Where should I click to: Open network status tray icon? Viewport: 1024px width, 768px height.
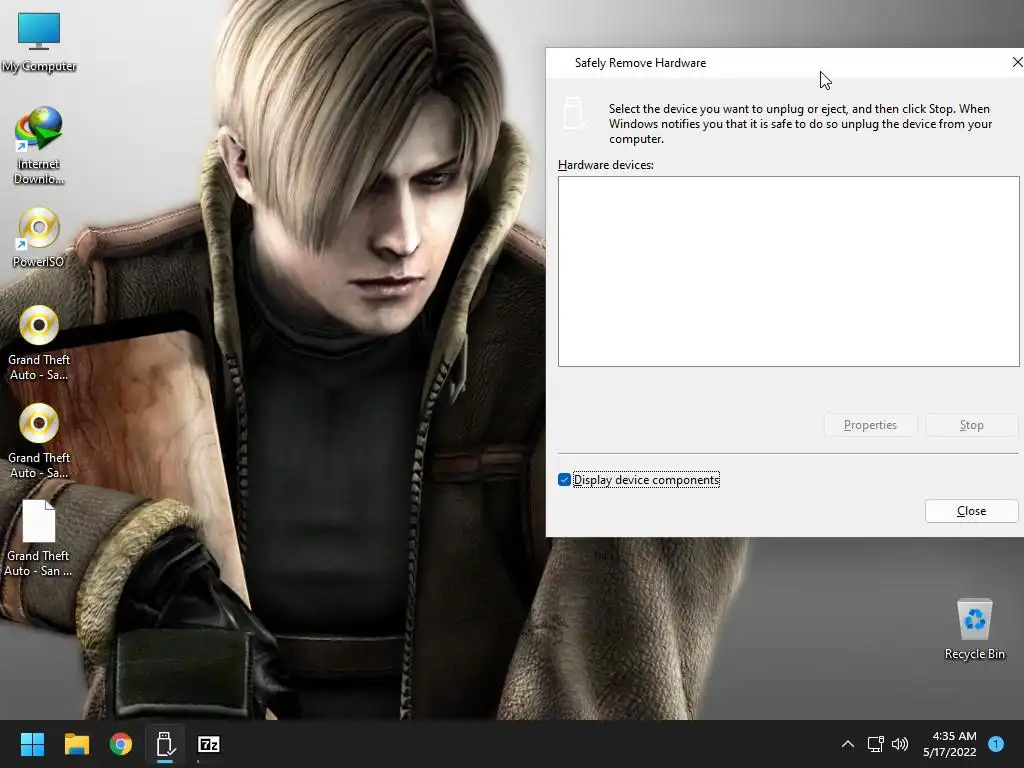[x=875, y=744]
